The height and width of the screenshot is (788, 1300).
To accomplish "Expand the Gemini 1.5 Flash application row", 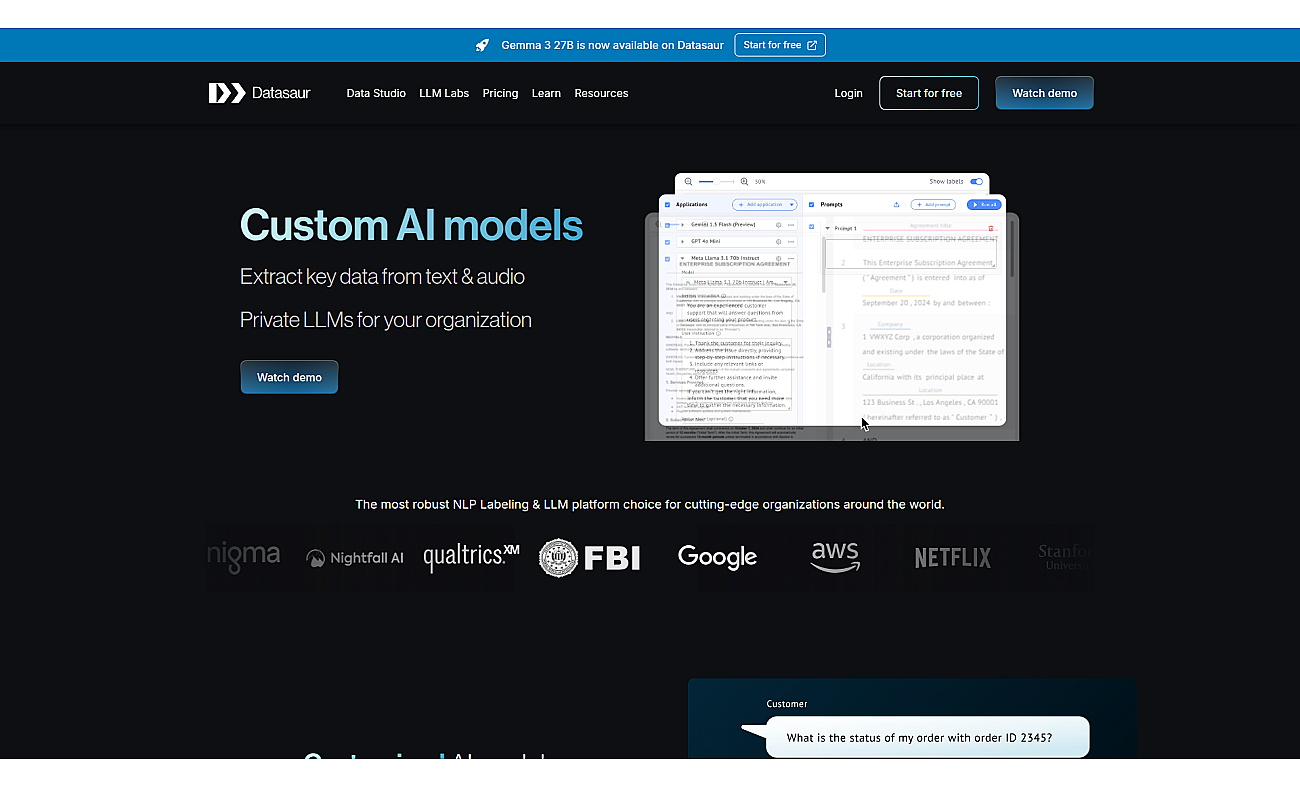I will (683, 225).
